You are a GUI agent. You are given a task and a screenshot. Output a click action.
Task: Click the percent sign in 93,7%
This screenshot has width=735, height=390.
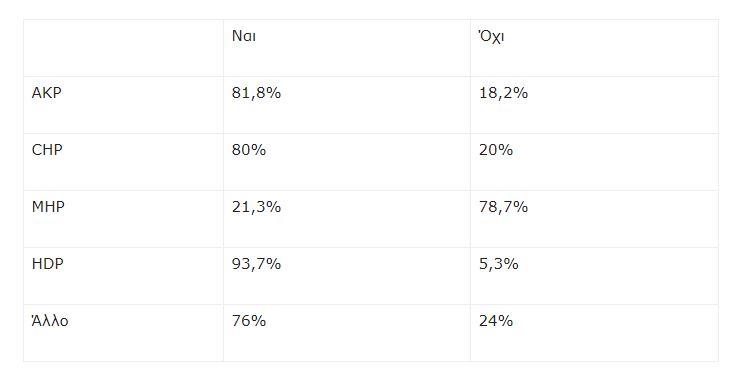click(x=274, y=264)
